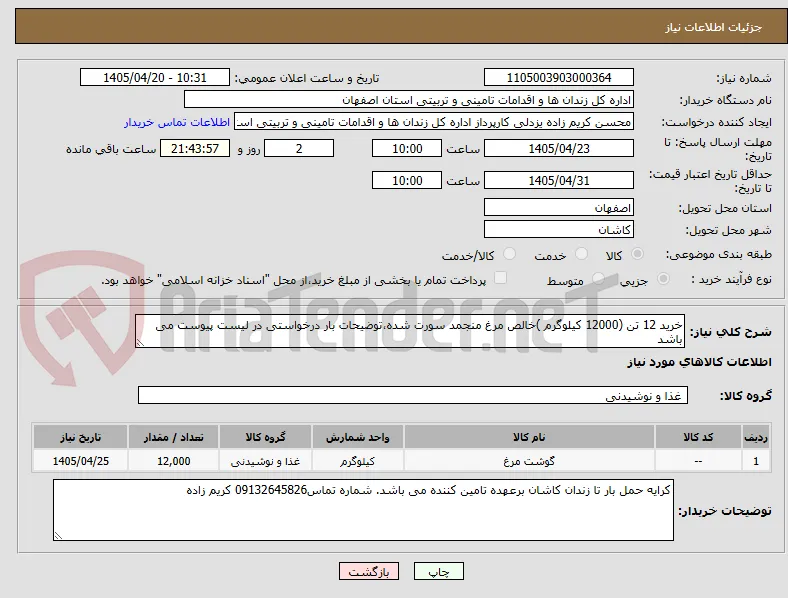Click the request creator name field
Image resolution: width=788 pixels, height=598 pixels.
434,122
